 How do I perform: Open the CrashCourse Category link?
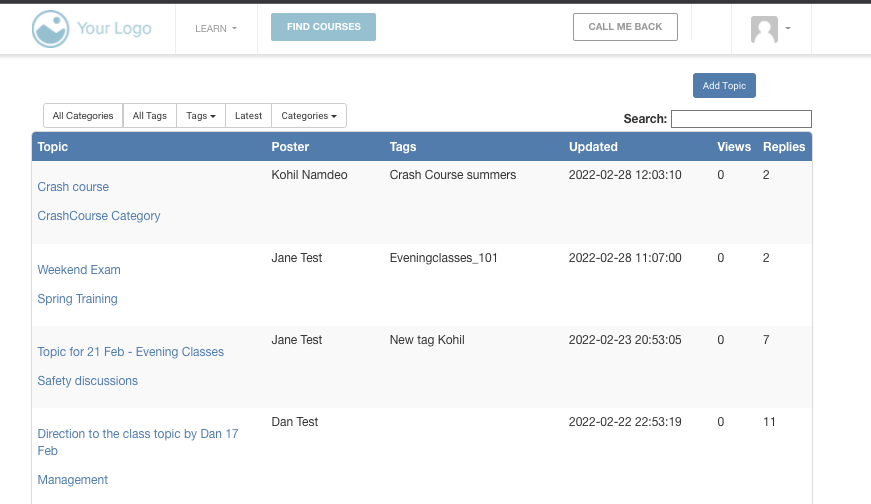tap(99, 216)
